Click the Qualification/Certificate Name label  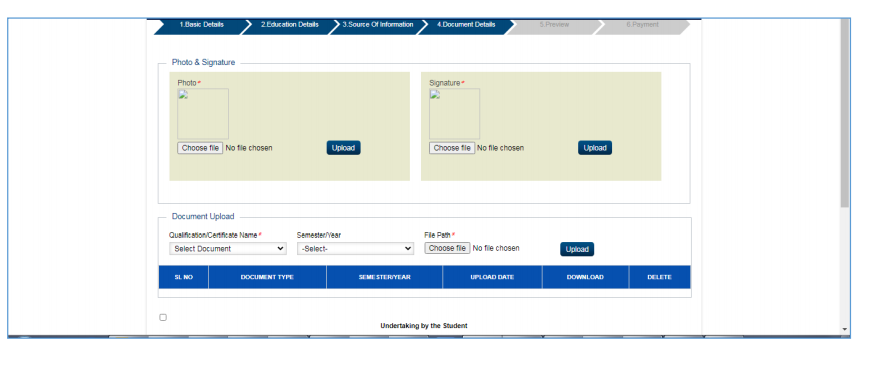click(x=213, y=235)
